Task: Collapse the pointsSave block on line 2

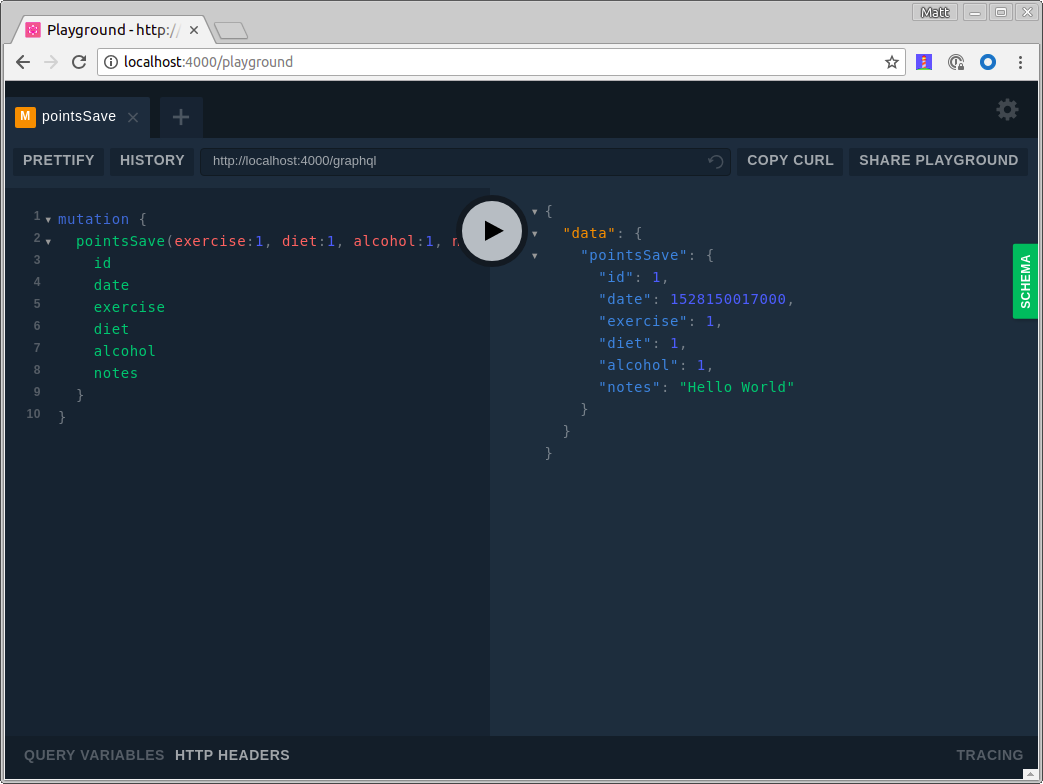Action: click(x=48, y=241)
